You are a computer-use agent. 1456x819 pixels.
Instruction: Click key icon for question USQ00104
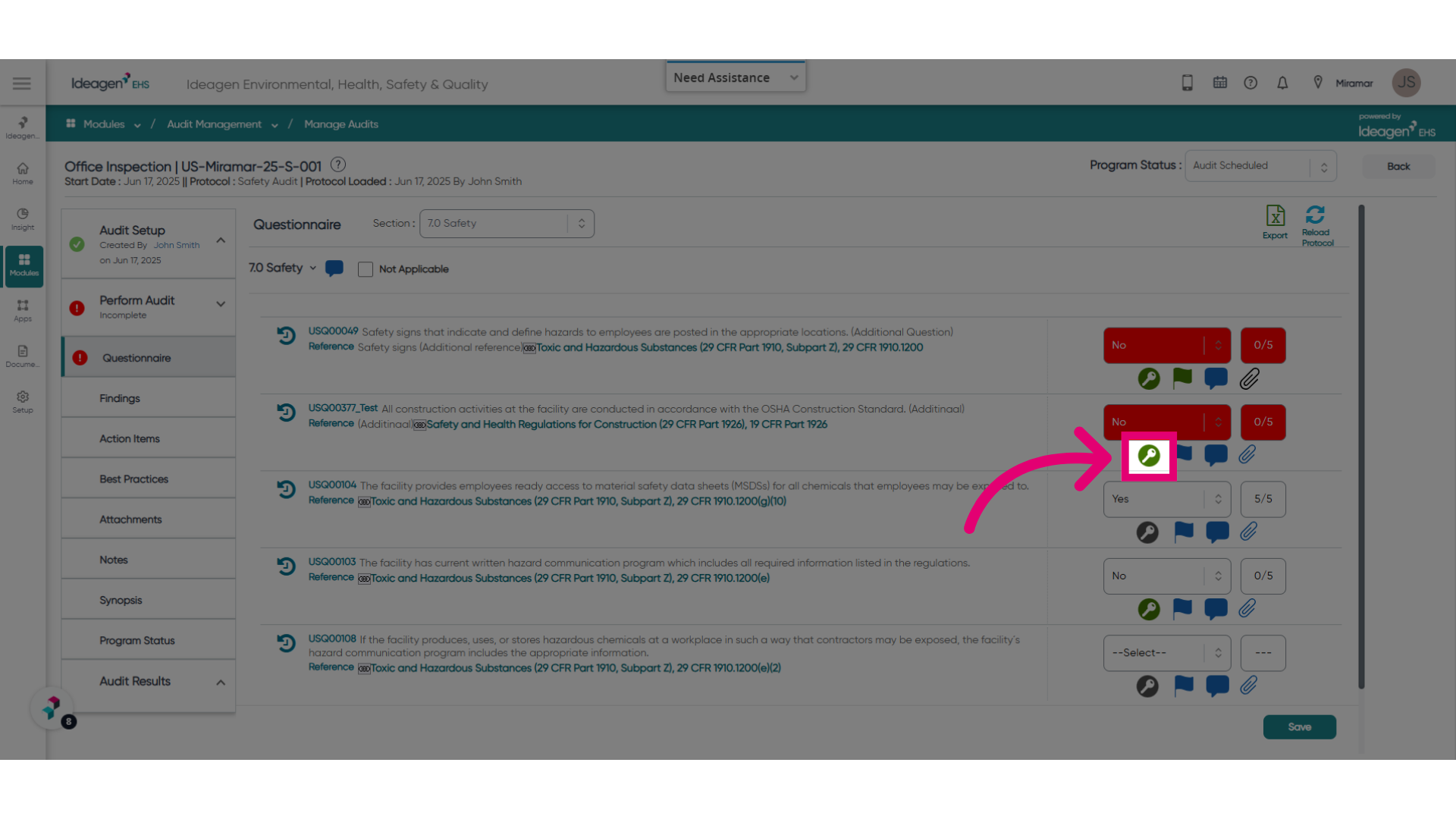(x=1147, y=532)
